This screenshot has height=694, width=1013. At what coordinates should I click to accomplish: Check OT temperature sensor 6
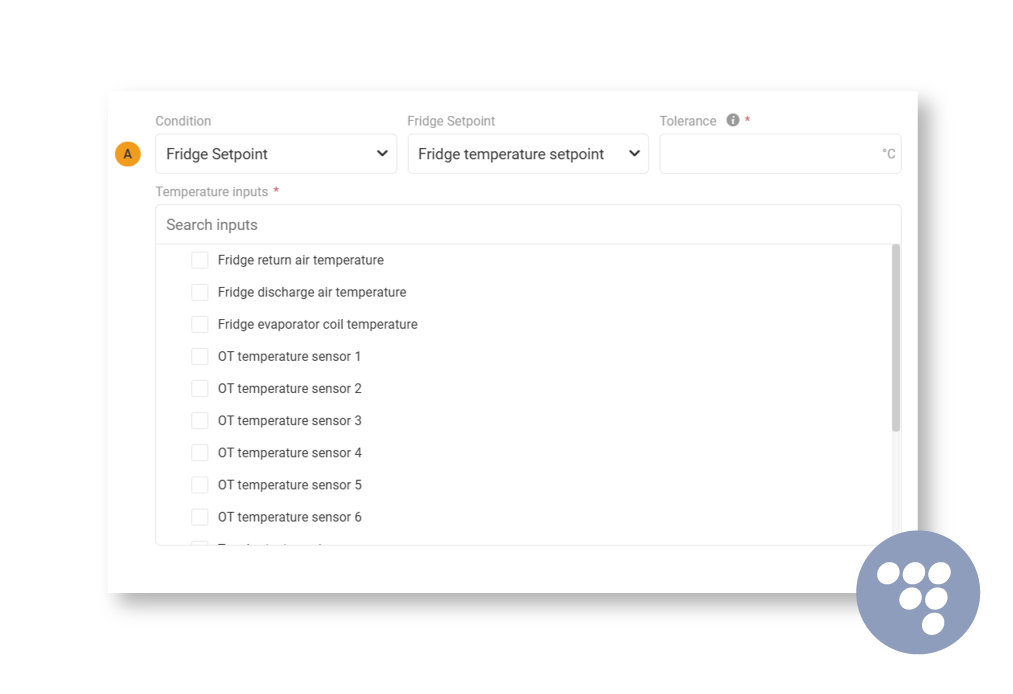(x=200, y=517)
